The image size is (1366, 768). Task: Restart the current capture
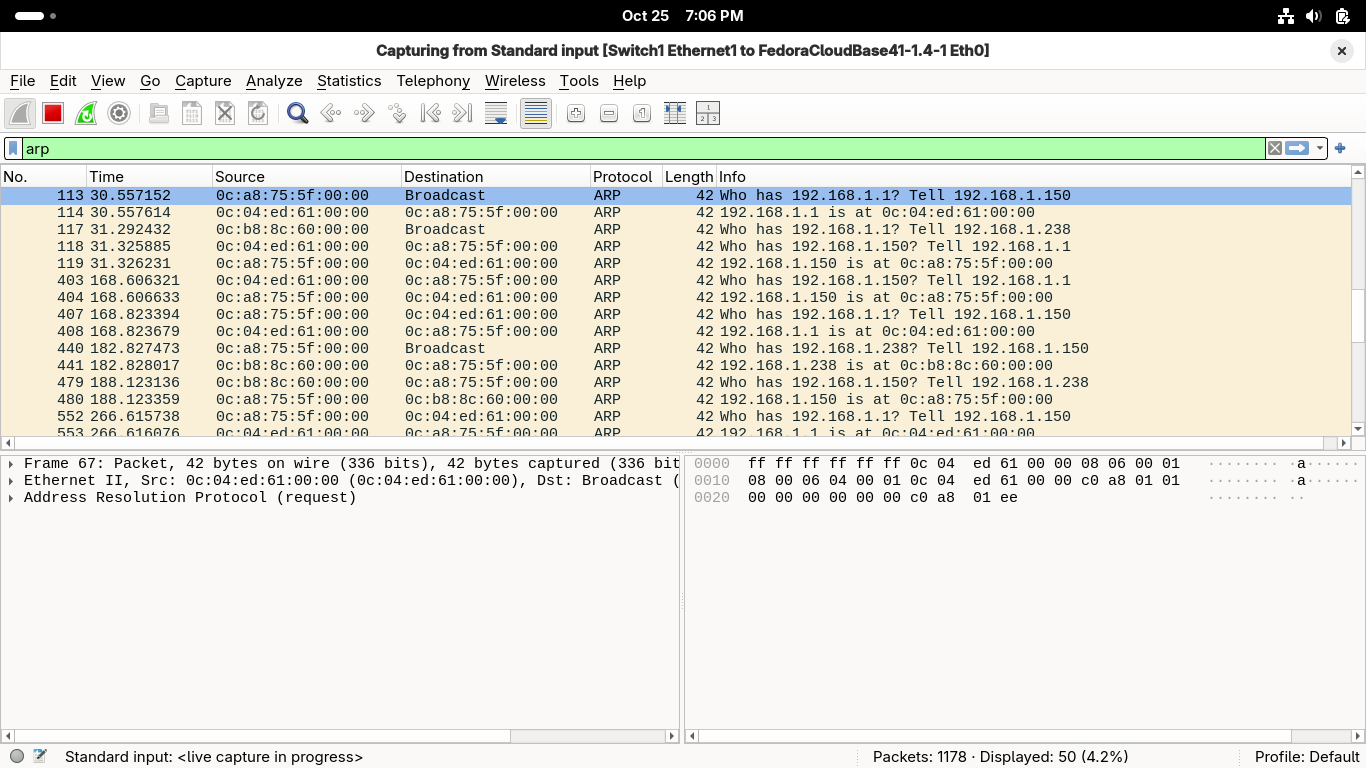coord(86,114)
